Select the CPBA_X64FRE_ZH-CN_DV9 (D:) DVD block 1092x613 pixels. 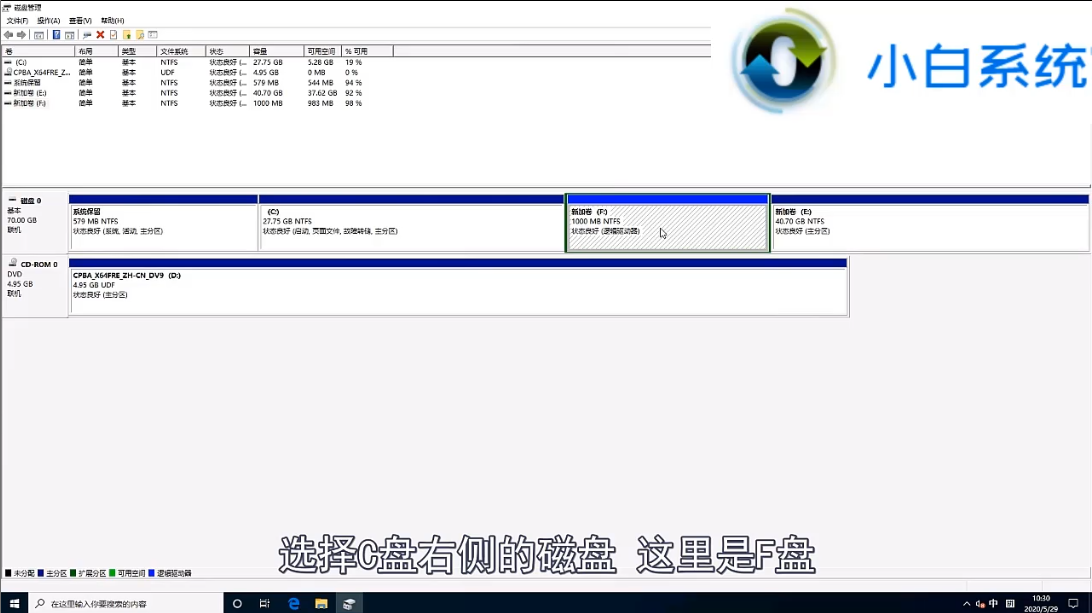coord(458,286)
